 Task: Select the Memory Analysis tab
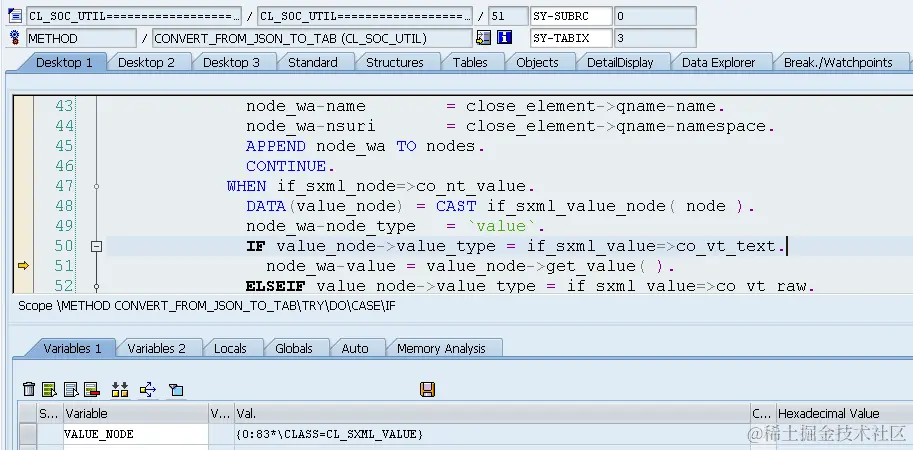click(441, 348)
